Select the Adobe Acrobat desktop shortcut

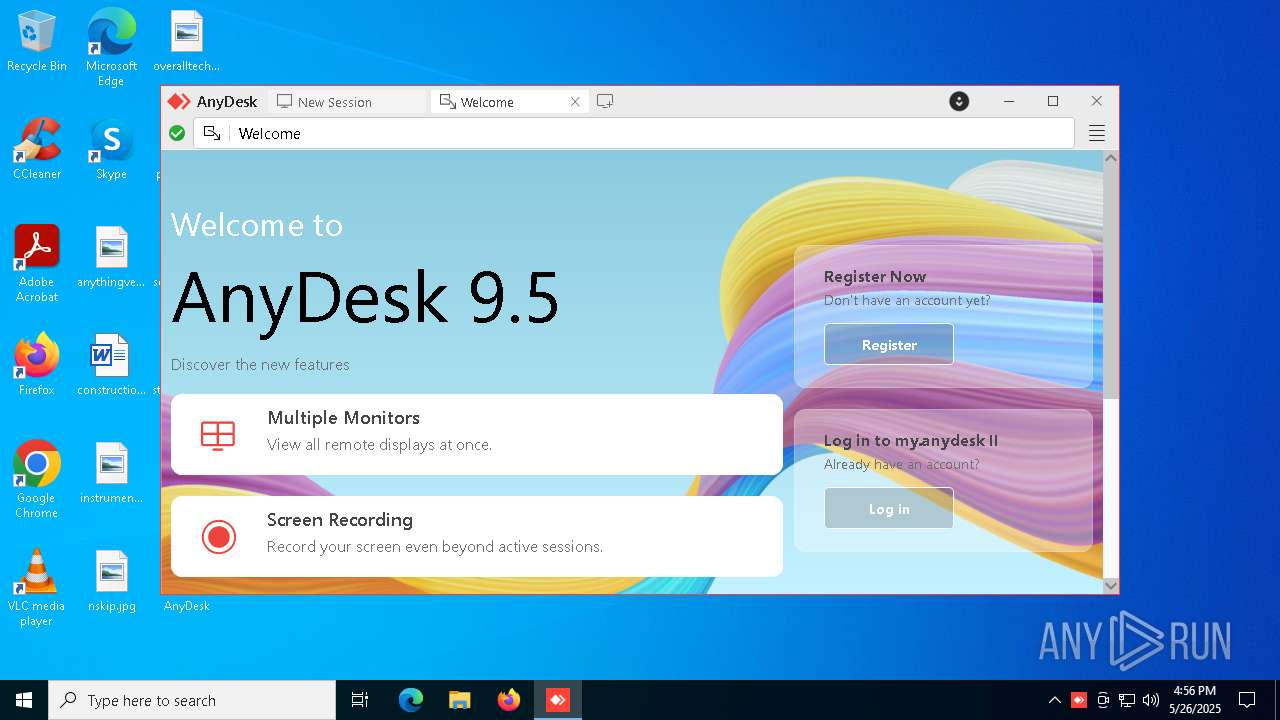pyautogui.click(x=37, y=263)
